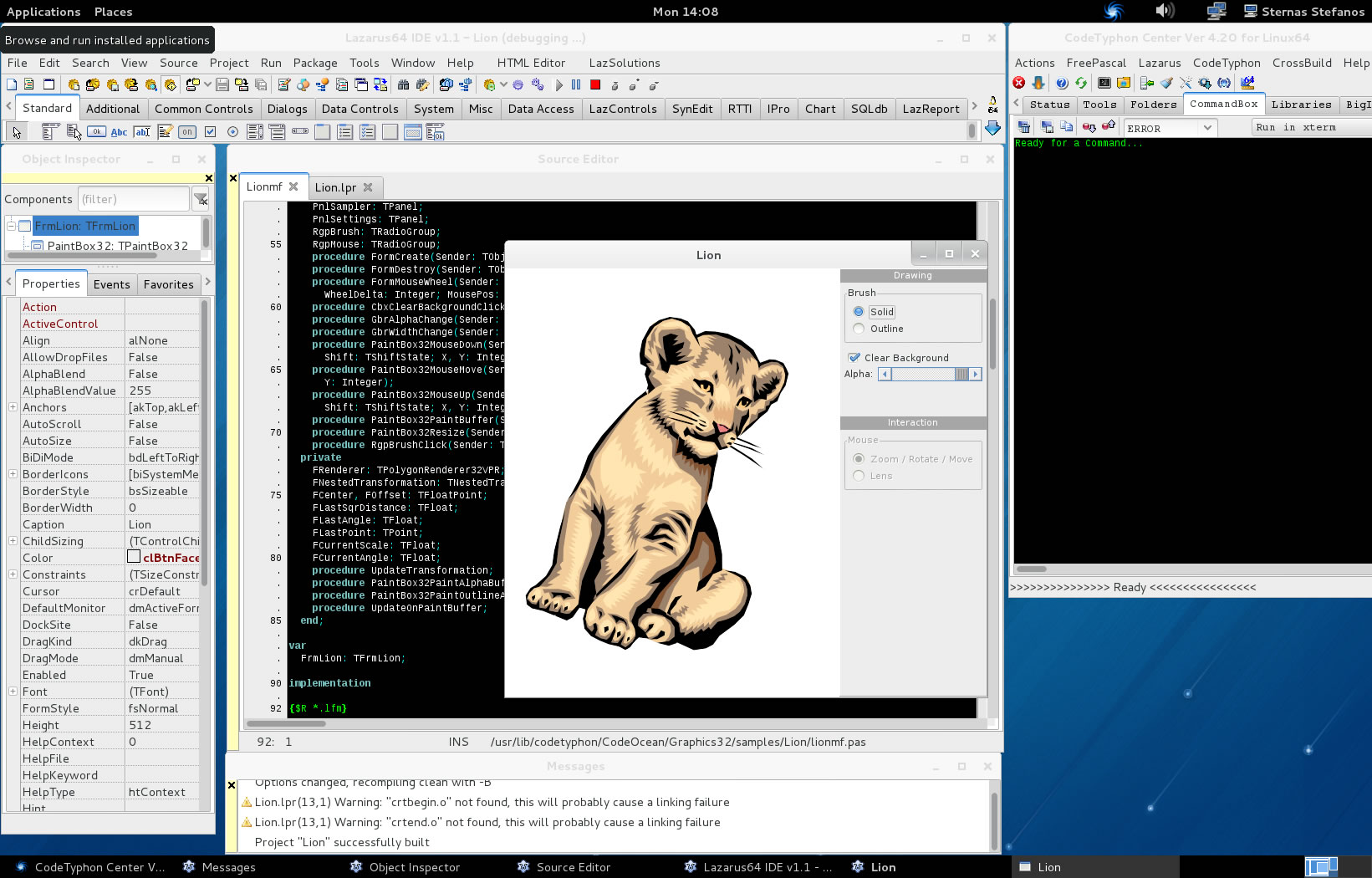Click the green refresh arrows icon in CodeTyphon

coord(1081,83)
